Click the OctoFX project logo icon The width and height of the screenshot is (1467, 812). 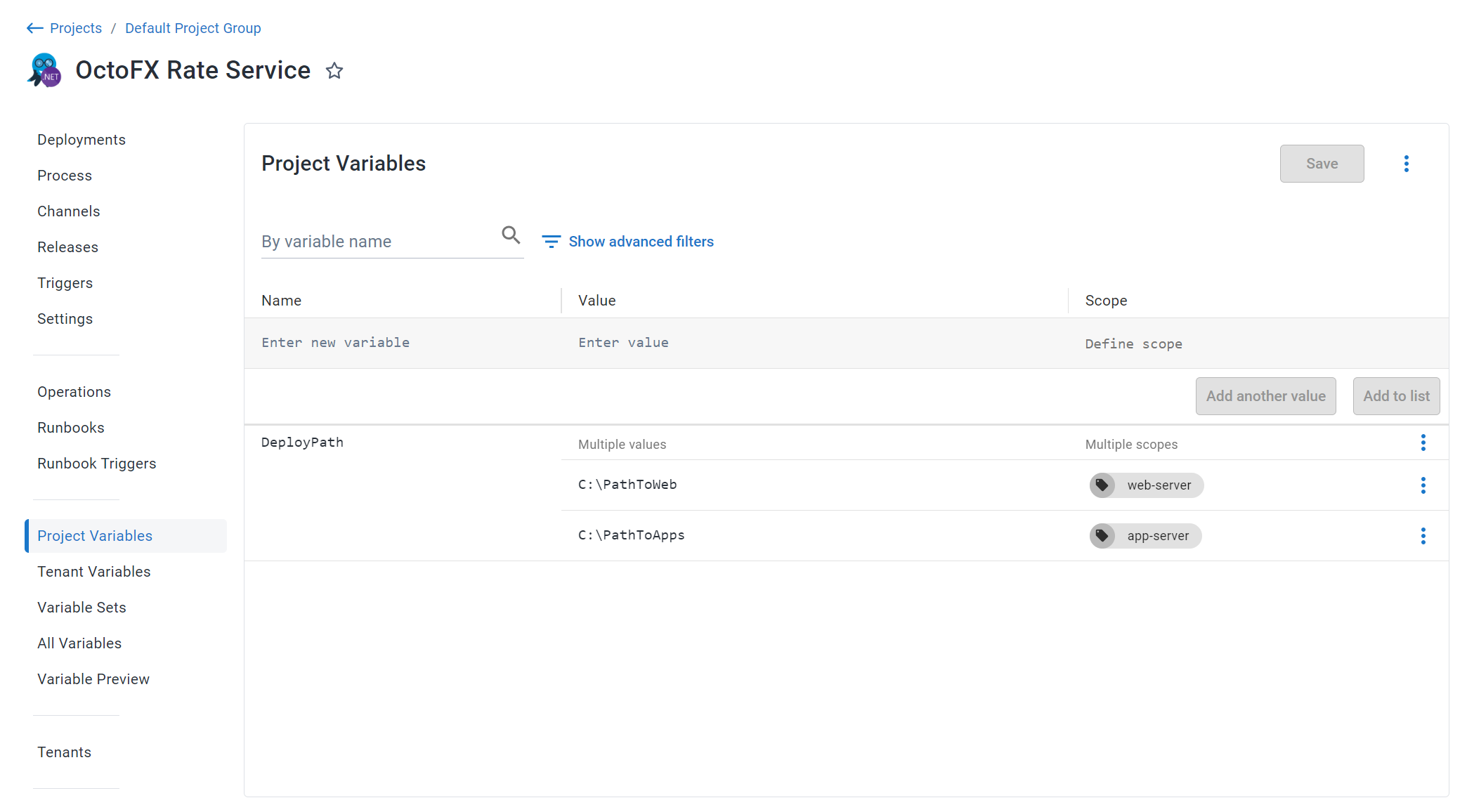click(x=44, y=70)
